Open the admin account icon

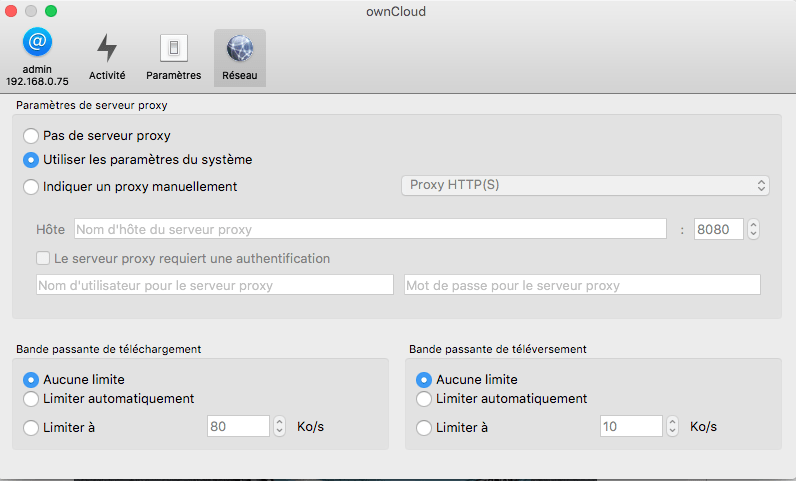(x=37, y=45)
